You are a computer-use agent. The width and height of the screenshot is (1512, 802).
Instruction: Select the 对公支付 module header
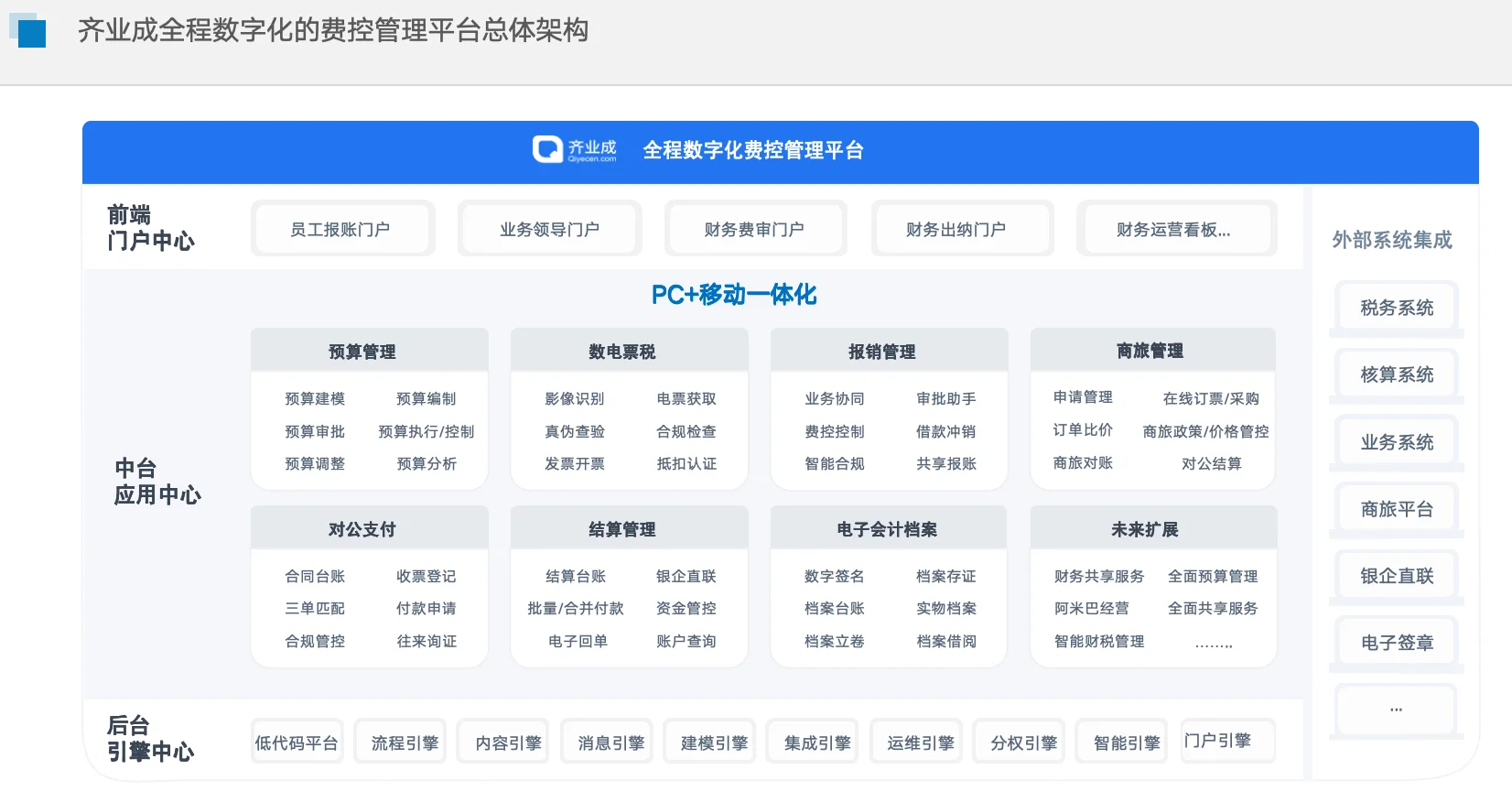[x=370, y=529]
